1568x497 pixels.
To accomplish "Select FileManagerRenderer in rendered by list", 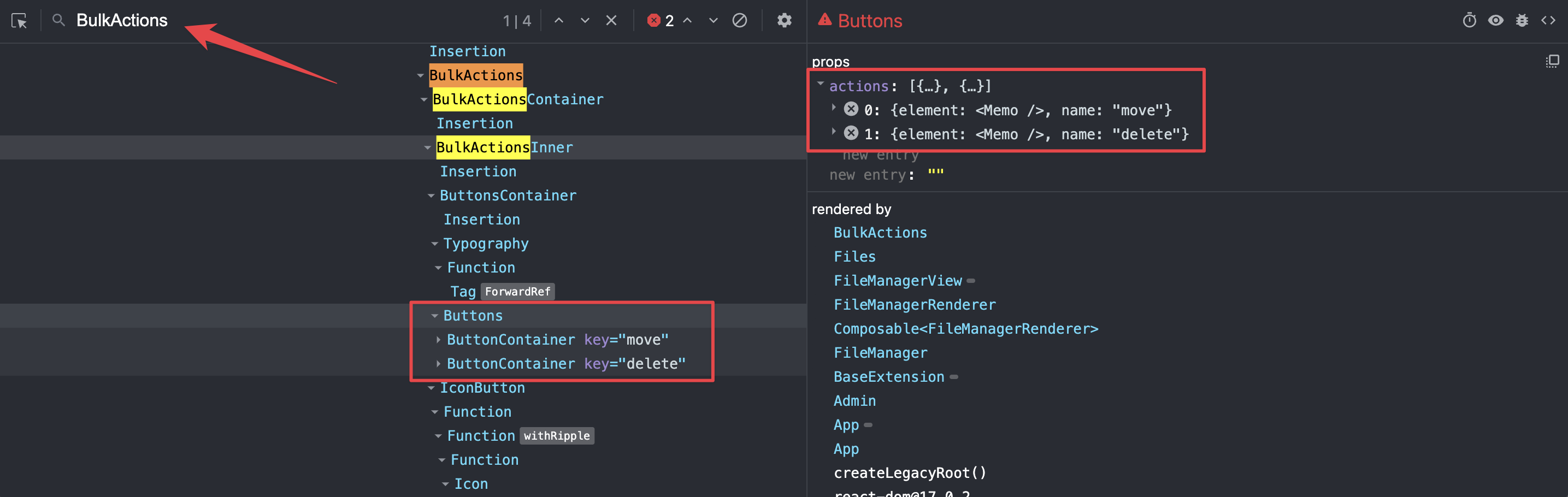I will [914, 304].
